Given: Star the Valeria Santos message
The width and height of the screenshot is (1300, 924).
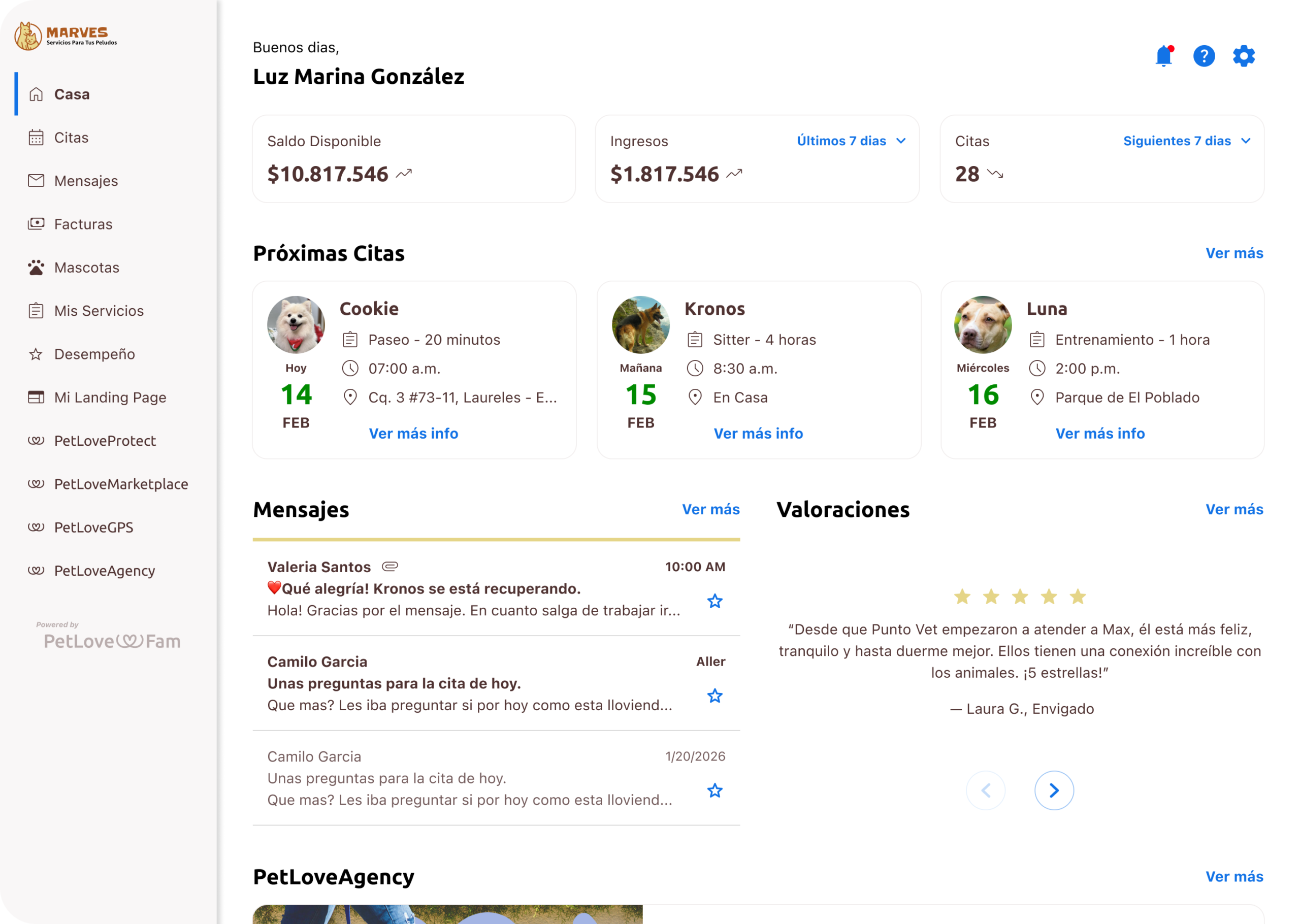Looking at the screenshot, I should tap(714, 602).
